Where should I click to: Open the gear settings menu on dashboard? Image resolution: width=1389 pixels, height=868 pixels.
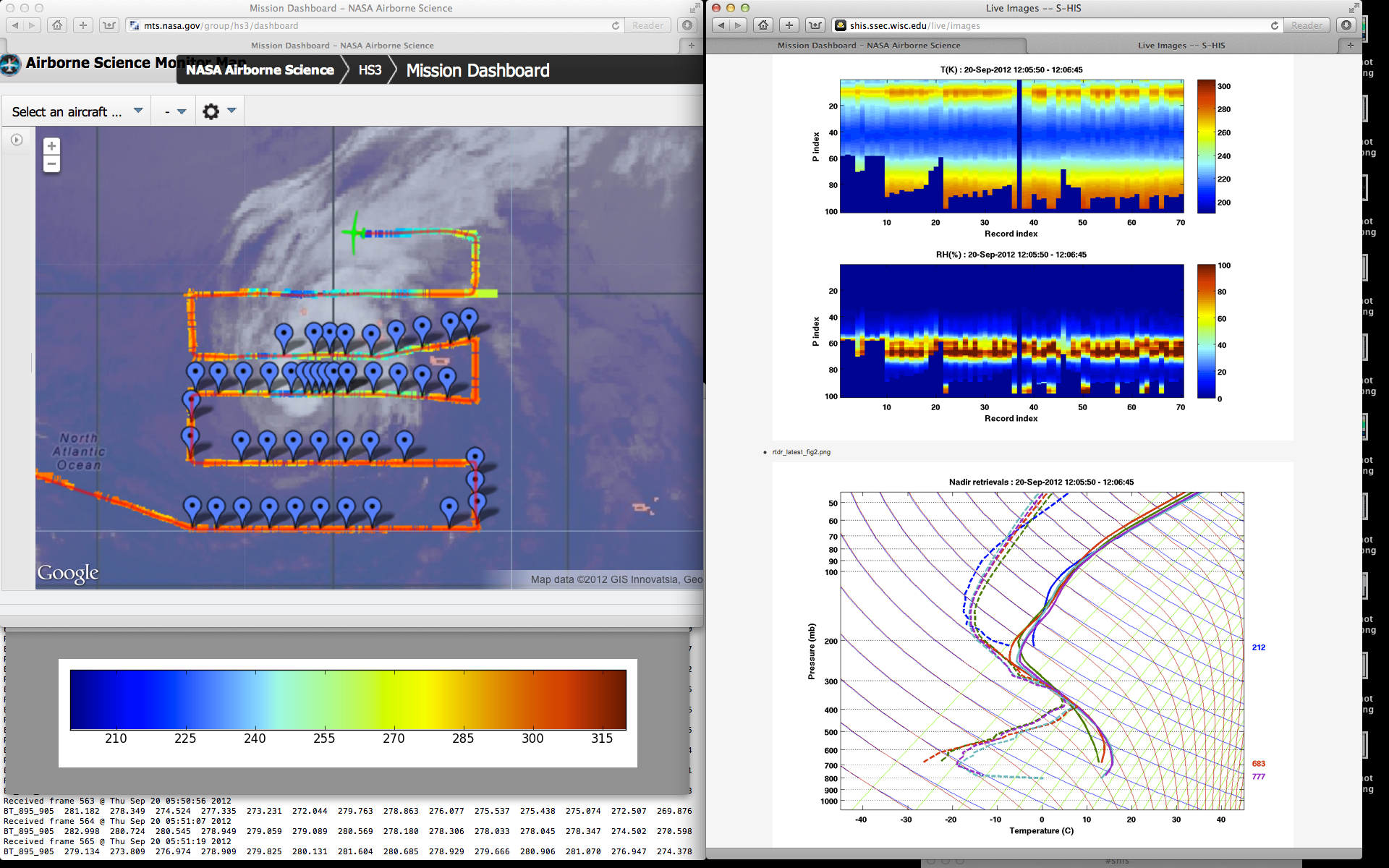pyautogui.click(x=211, y=111)
